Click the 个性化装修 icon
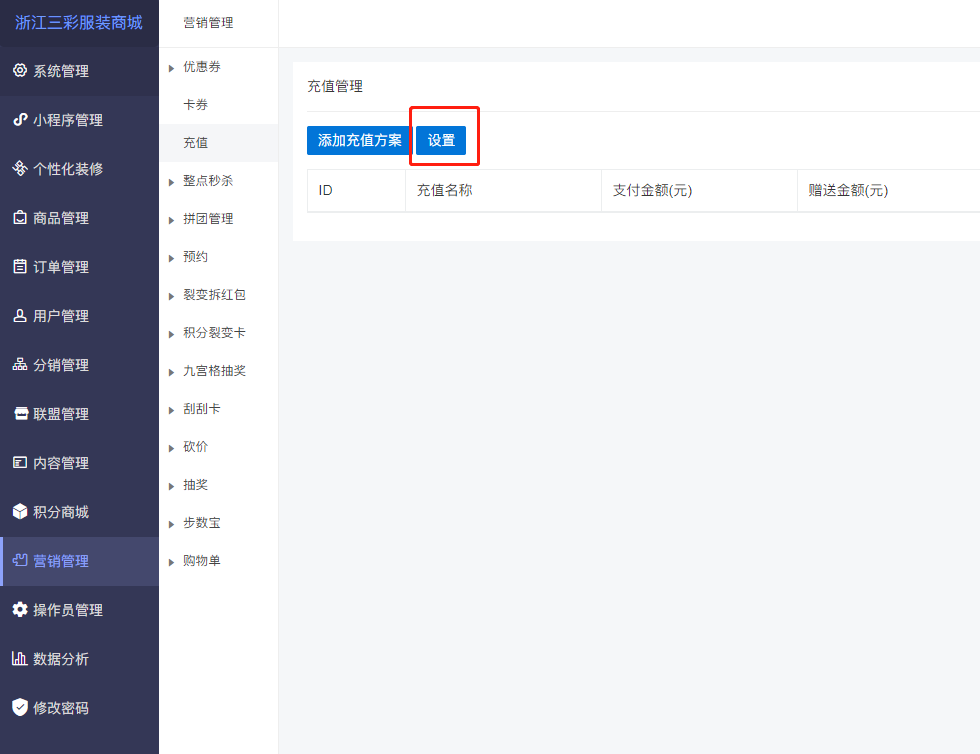Image resolution: width=980 pixels, height=754 pixels. 20,168
